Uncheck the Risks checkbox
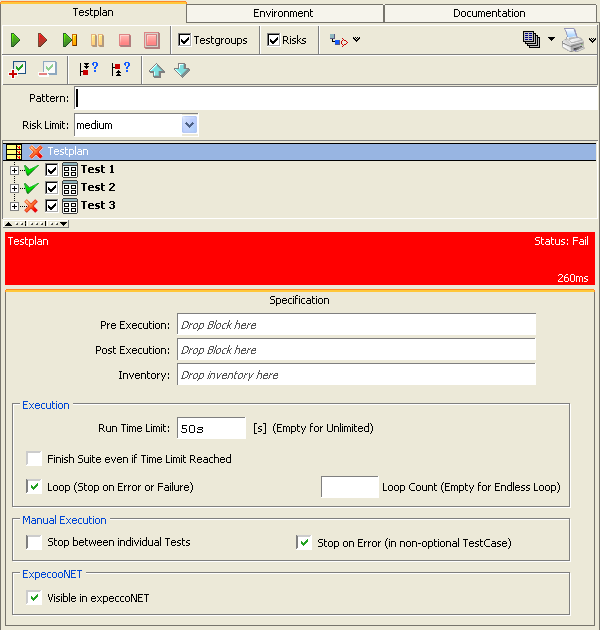Viewport: 600px width, 630px height. point(274,40)
